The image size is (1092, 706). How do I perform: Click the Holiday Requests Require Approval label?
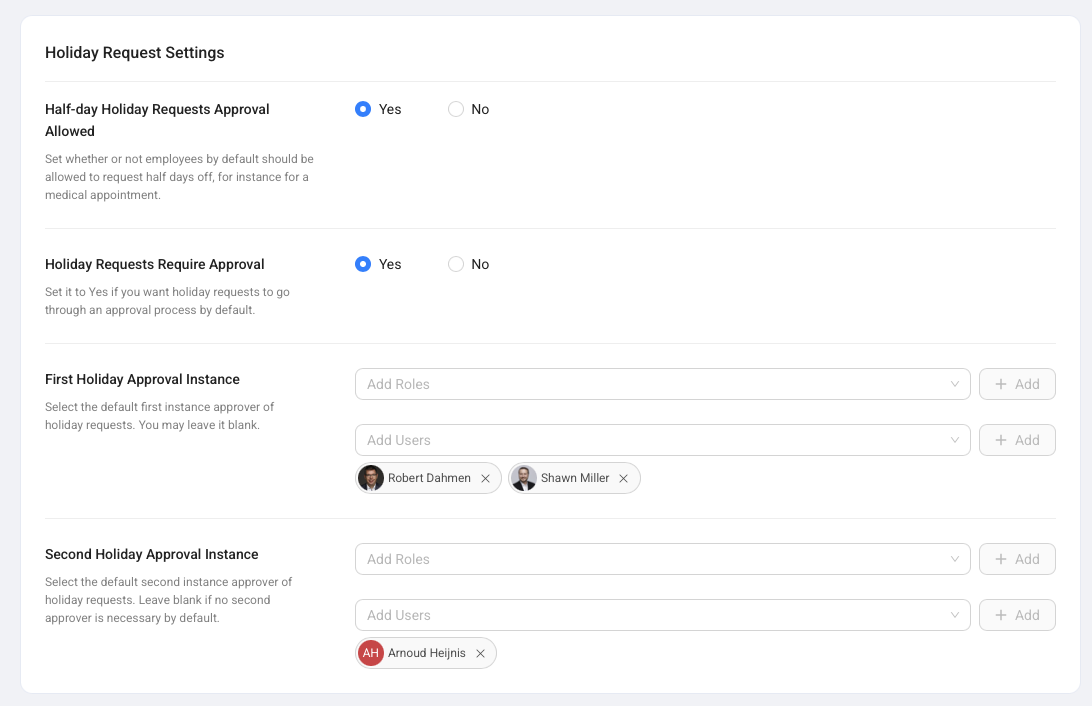point(155,265)
